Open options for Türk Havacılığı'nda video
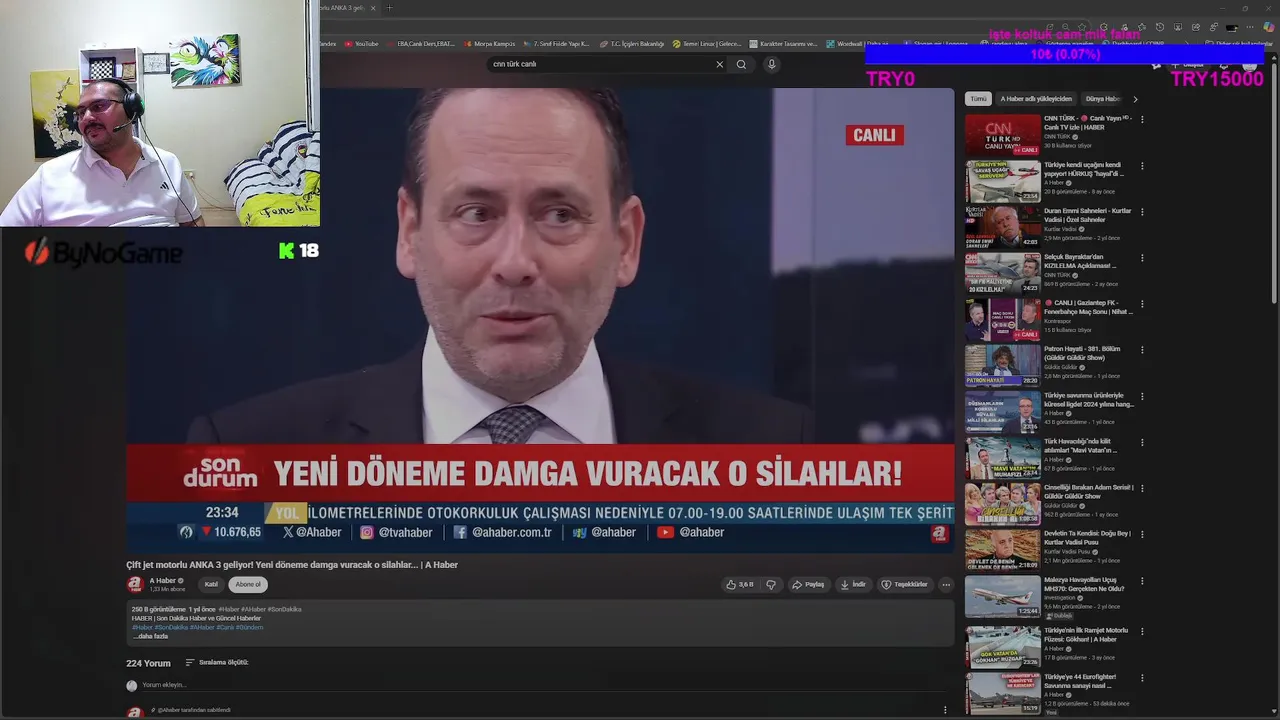Screen dimensions: 1280x720 click(x=1142, y=442)
